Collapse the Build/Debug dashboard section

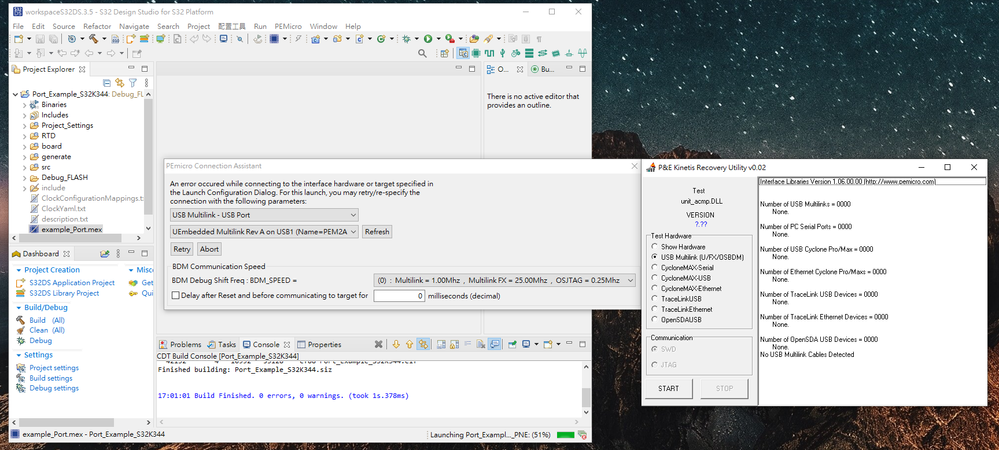[18, 308]
